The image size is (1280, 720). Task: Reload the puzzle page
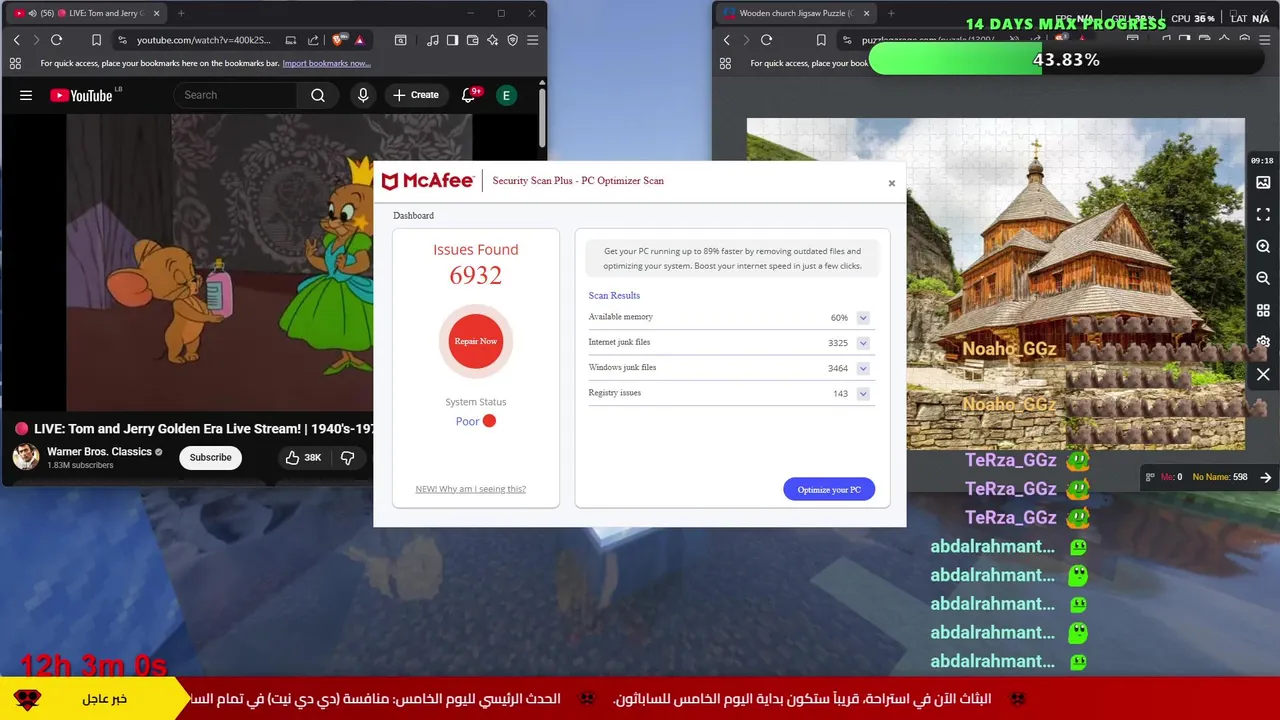766,40
